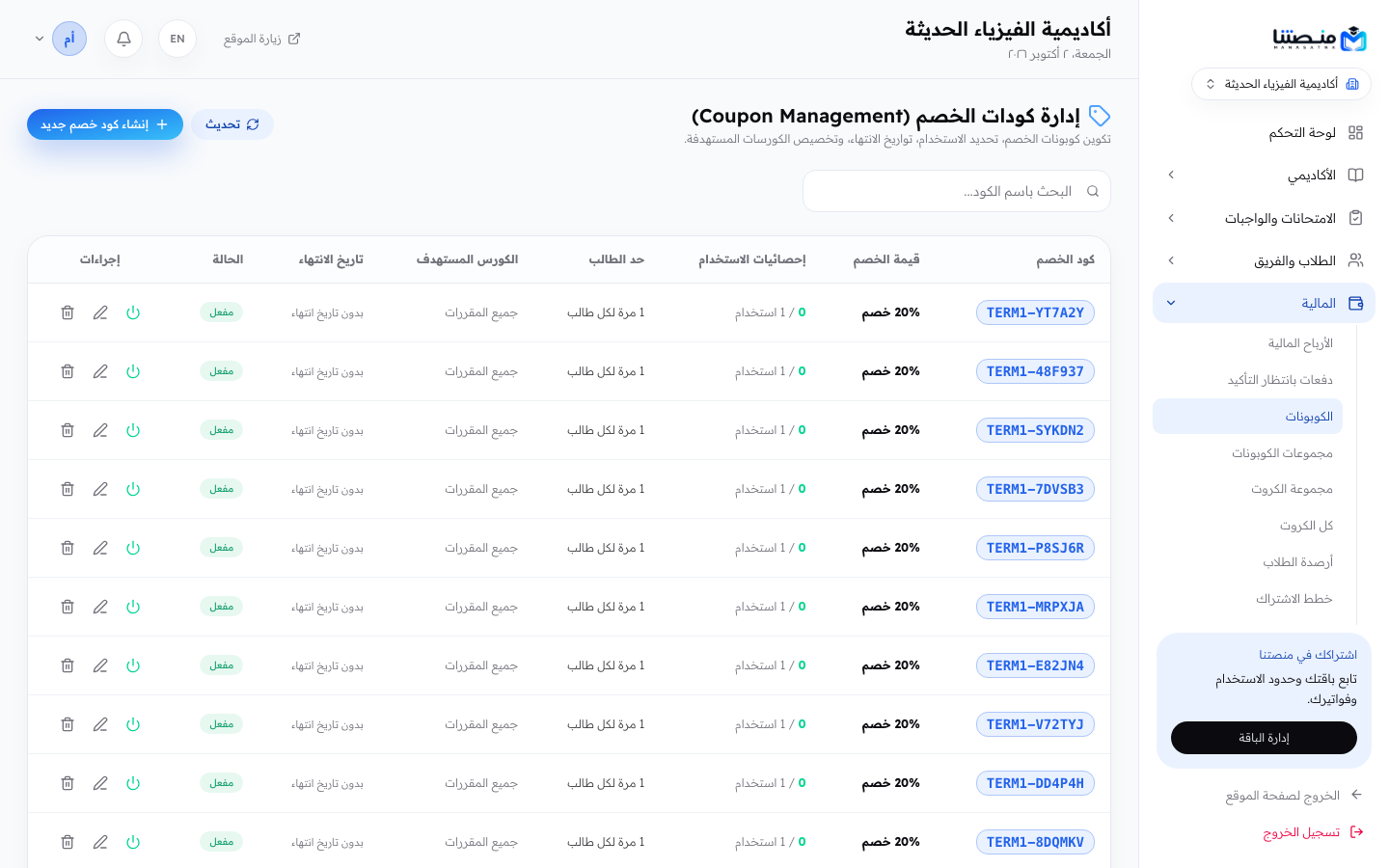Click the Manassatna logo
This screenshot has height=868, width=1389.
click(1319, 39)
